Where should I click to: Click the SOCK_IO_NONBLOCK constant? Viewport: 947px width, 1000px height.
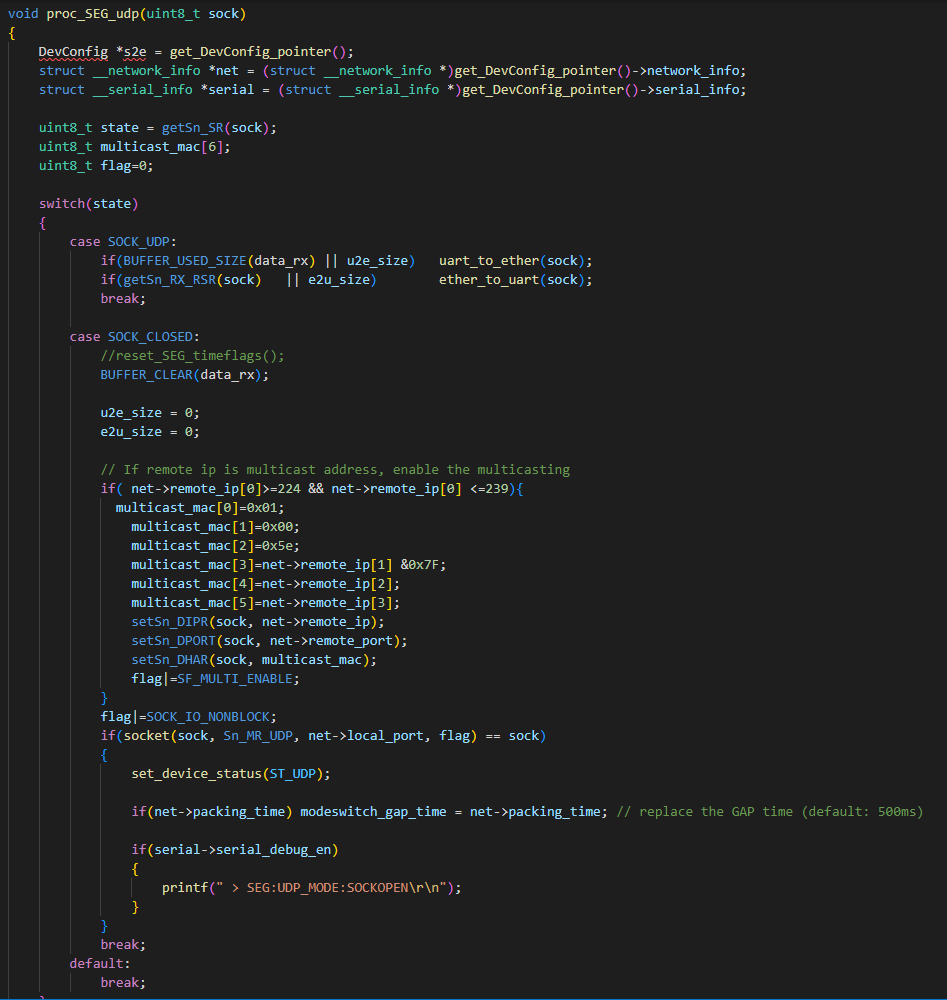click(x=208, y=717)
